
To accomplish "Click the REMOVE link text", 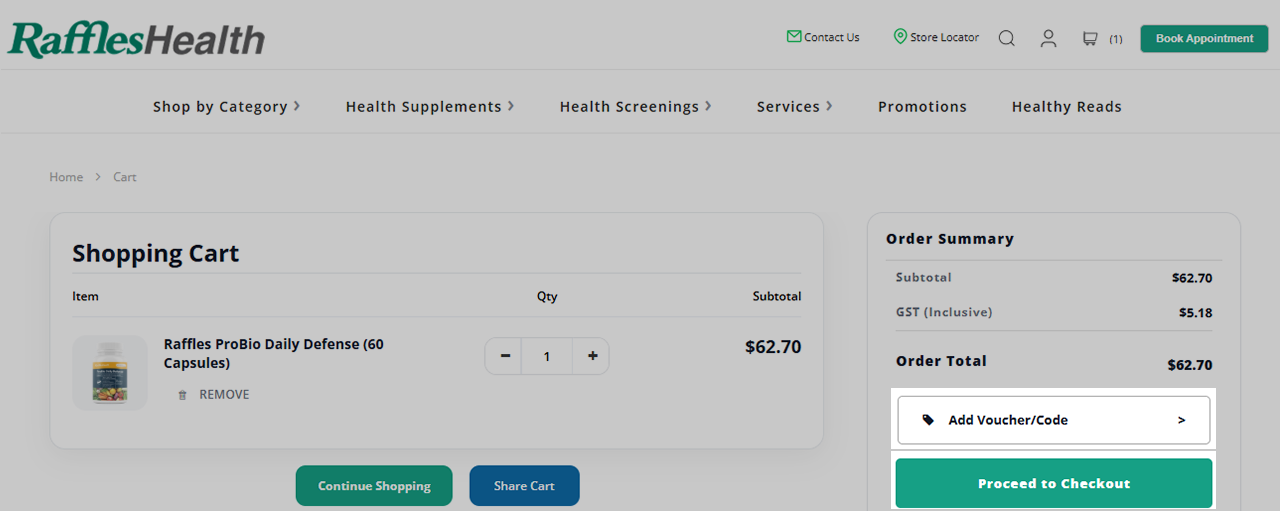I will point(224,395).
